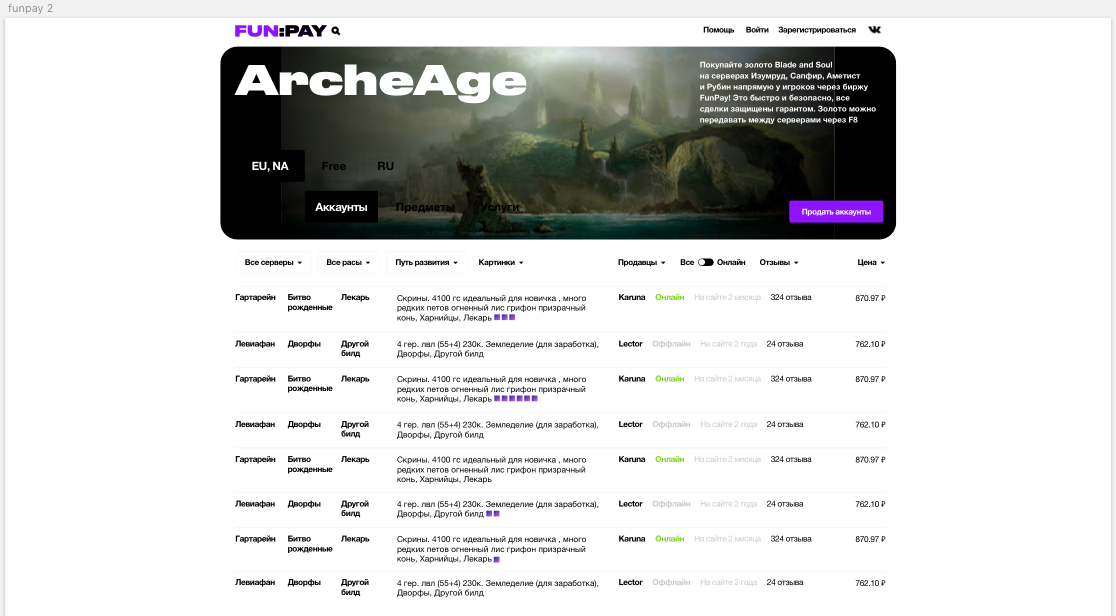
Task: Switch to the Предметы tab
Action: [424, 207]
